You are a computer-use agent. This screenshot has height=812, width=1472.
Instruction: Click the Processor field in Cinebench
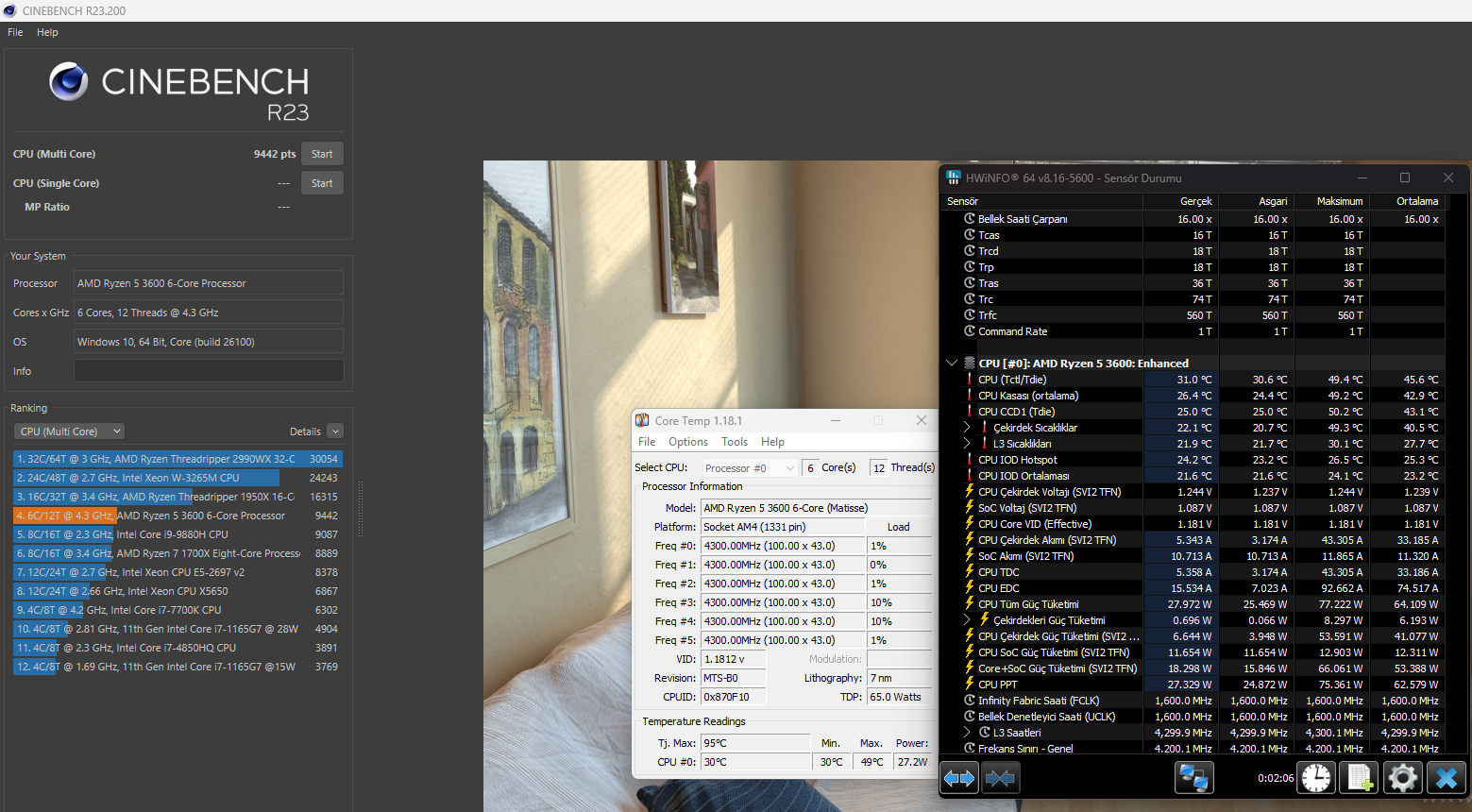pyautogui.click(x=209, y=283)
